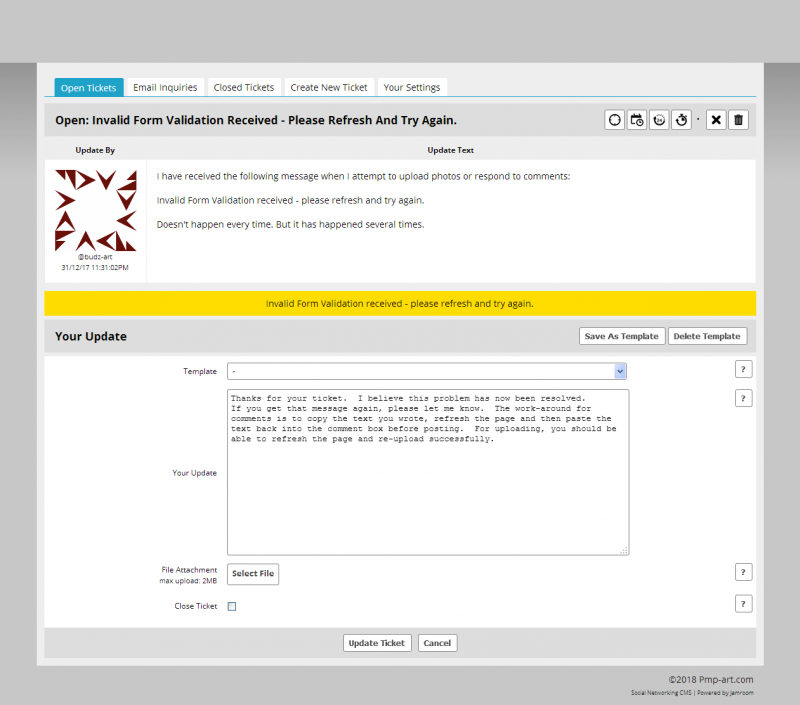Close the ticket with the X icon
Image resolution: width=800 pixels, height=705 pixels.
click(x=716, y=120)
